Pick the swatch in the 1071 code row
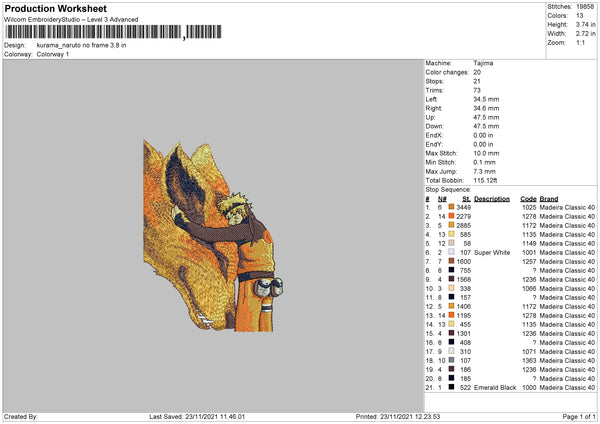600x424 pixels. point(451,351)
